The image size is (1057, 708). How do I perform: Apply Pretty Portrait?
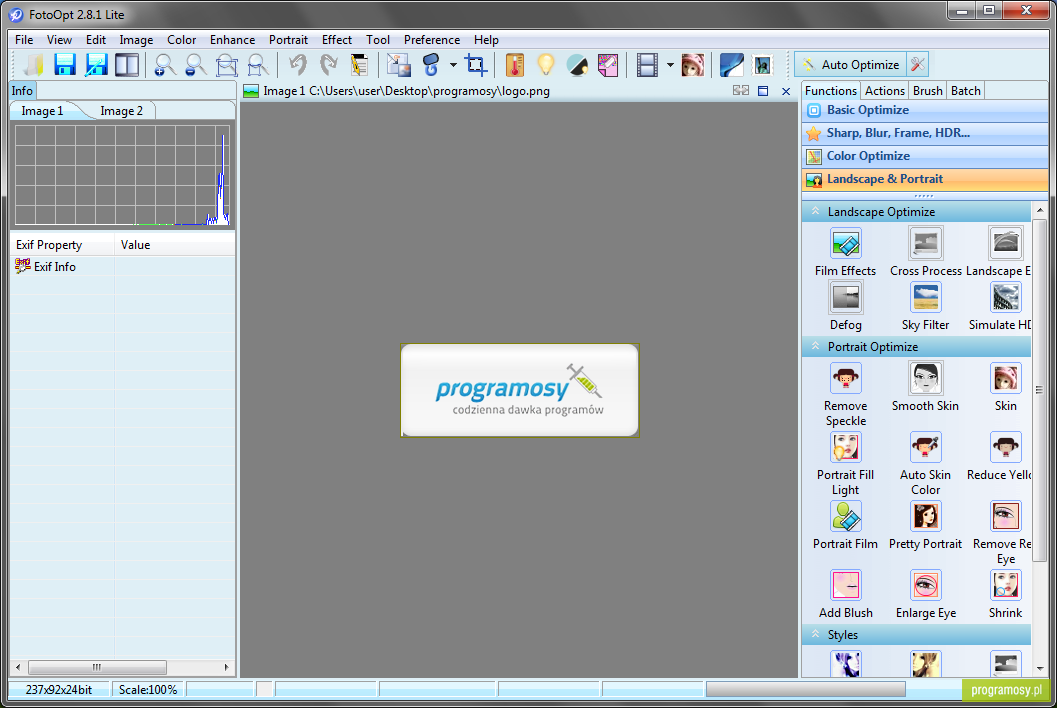926,526
